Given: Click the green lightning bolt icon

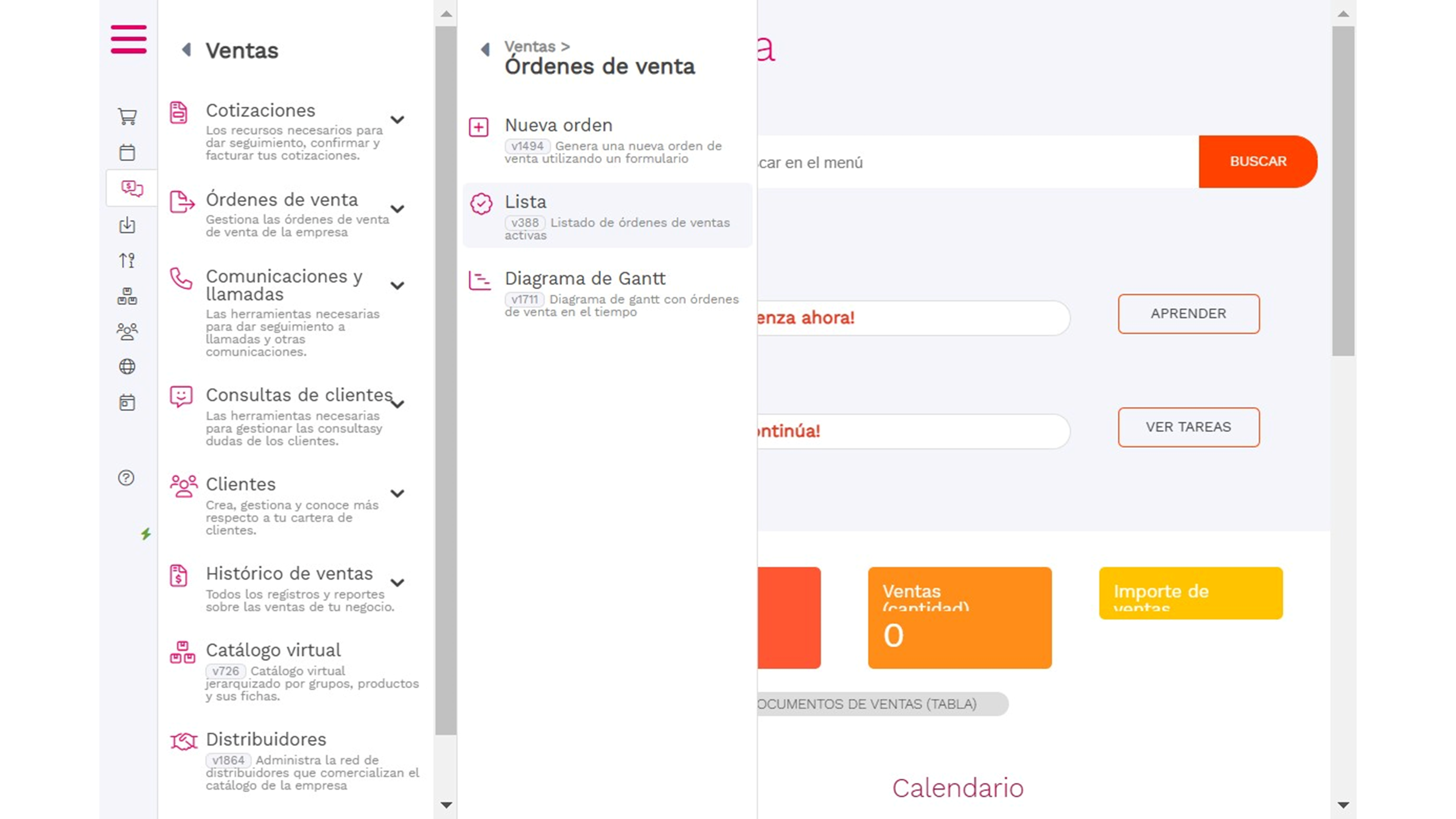Looking at the screenshot, I should pos(146,534).
